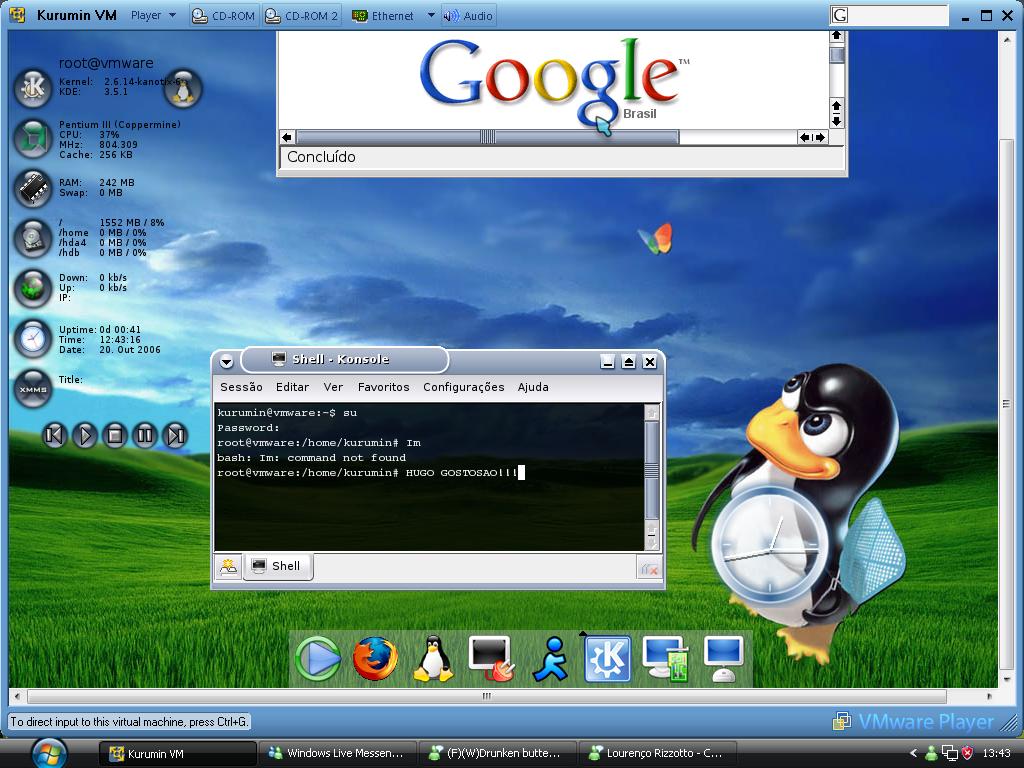Click the close-session icon in Konsole tab bar

coord(648,569)
